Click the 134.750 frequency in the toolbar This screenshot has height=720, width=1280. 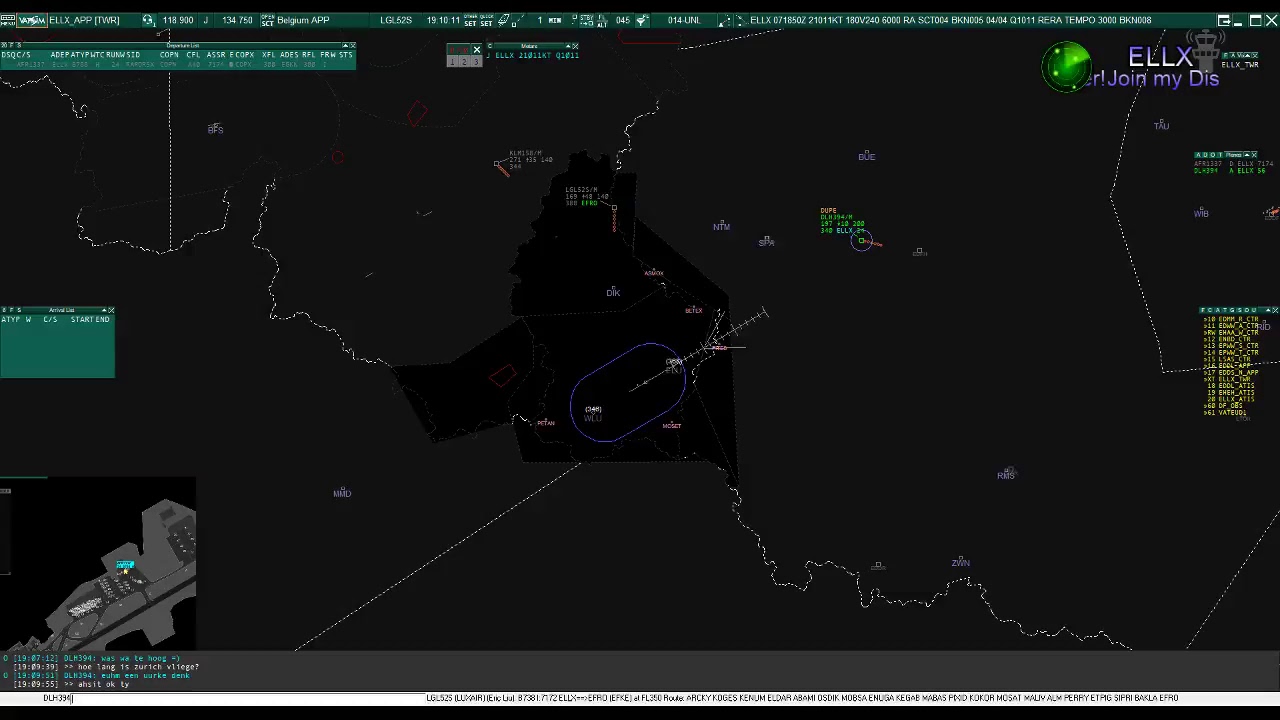pyautogui.click(x=237, y=20)
